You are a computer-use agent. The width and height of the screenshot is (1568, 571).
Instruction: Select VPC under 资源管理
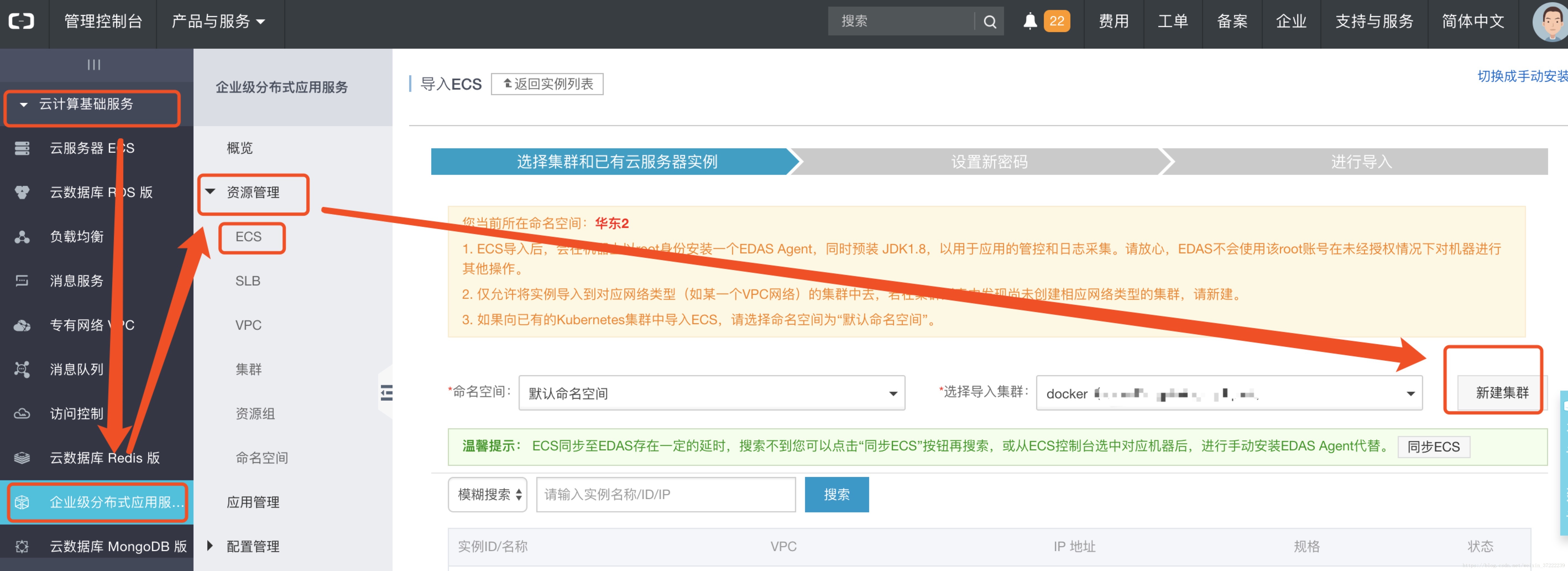(x=248, y=325)
